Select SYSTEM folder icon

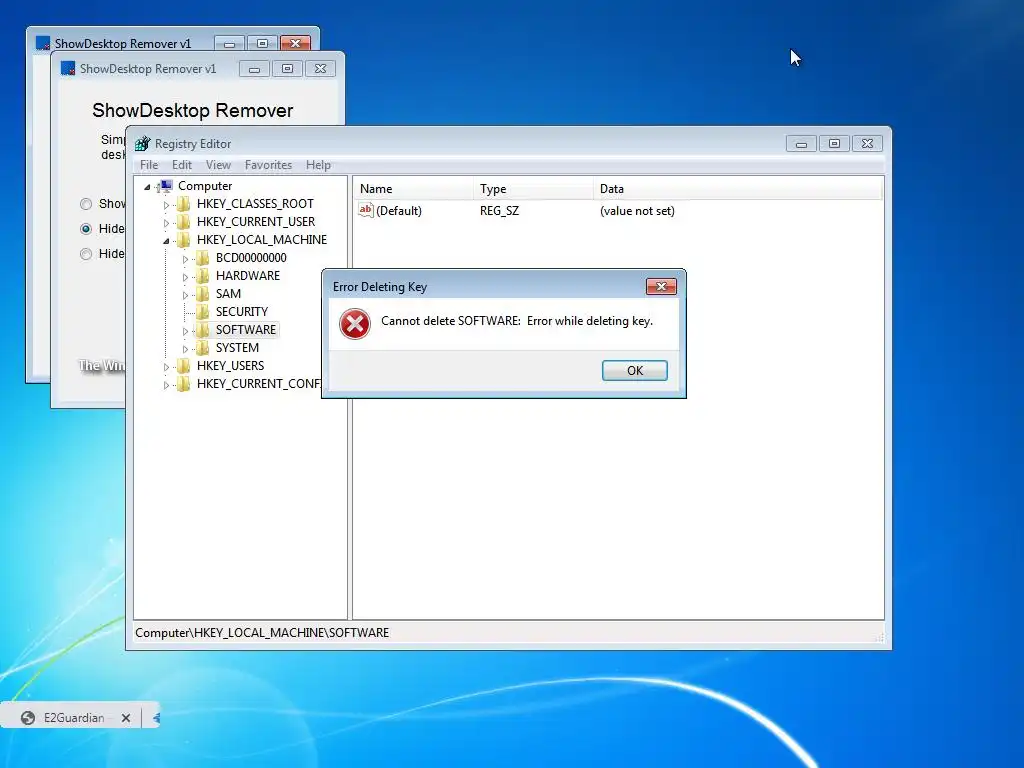tap(203, 347)
